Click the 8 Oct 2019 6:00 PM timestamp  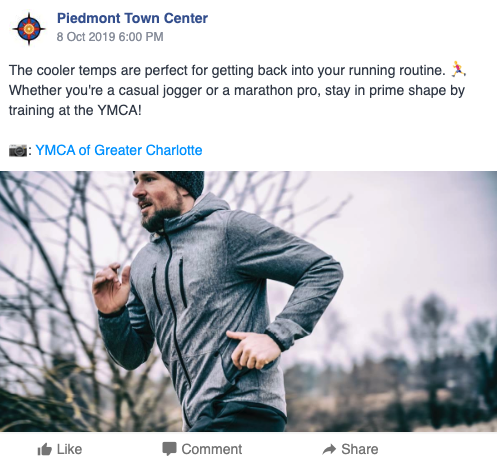(110, 37)
